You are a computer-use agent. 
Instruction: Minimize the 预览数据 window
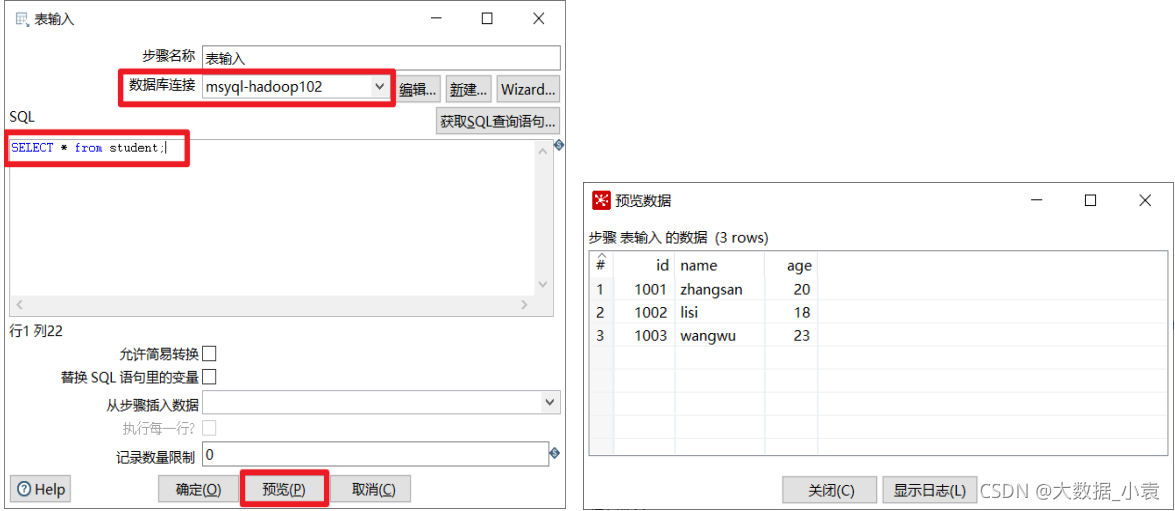(1037, 200)
